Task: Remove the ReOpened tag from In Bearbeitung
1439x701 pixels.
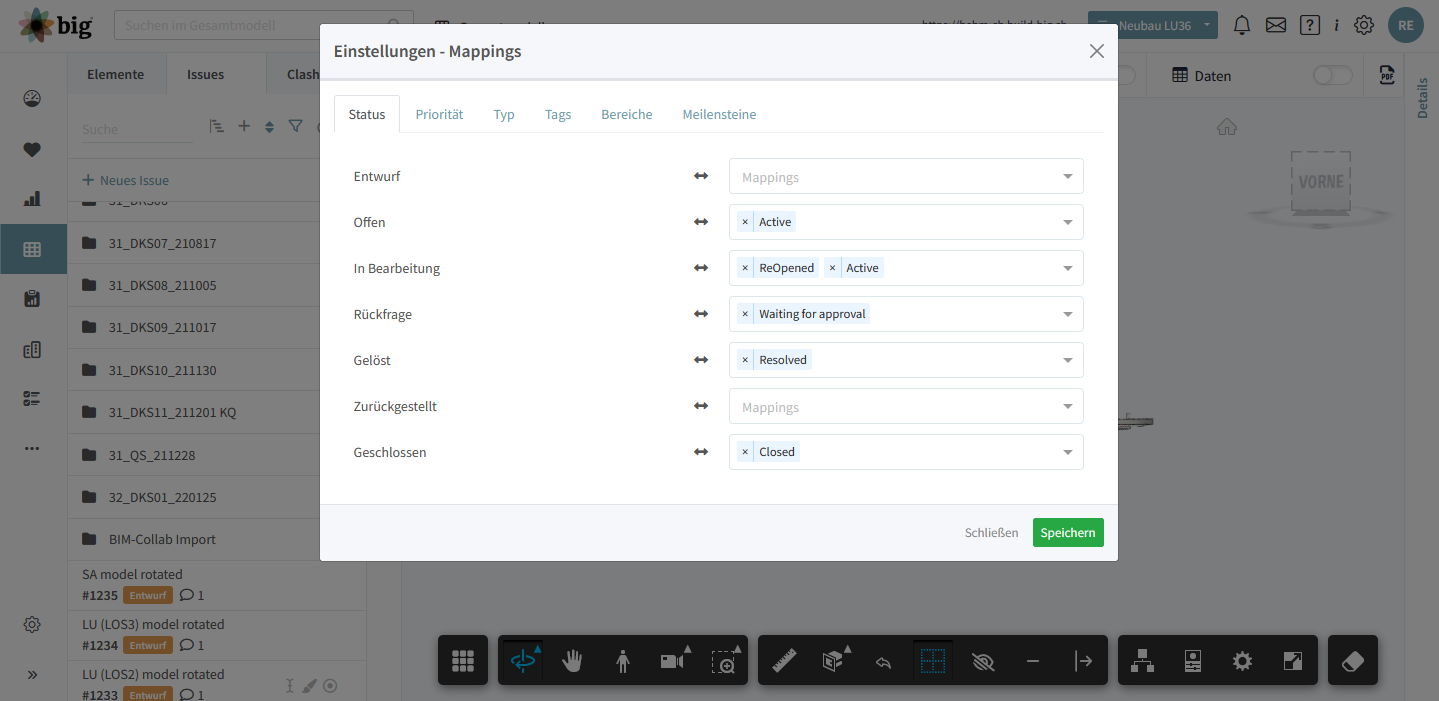Action: 745,268
